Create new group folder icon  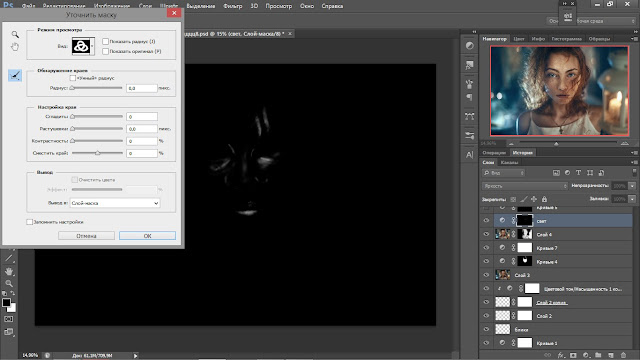[x=598, y=355]
